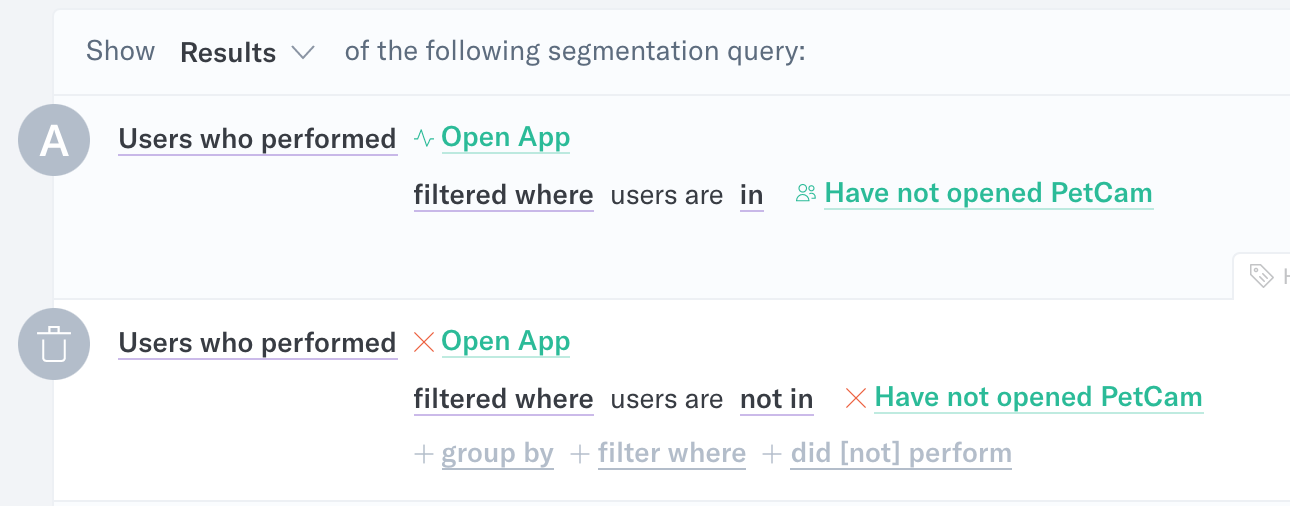Change the "in" operator in first filter
The height and width of the screenshot is (506, 1290).
pyautogui.click(x=752, y=195)
